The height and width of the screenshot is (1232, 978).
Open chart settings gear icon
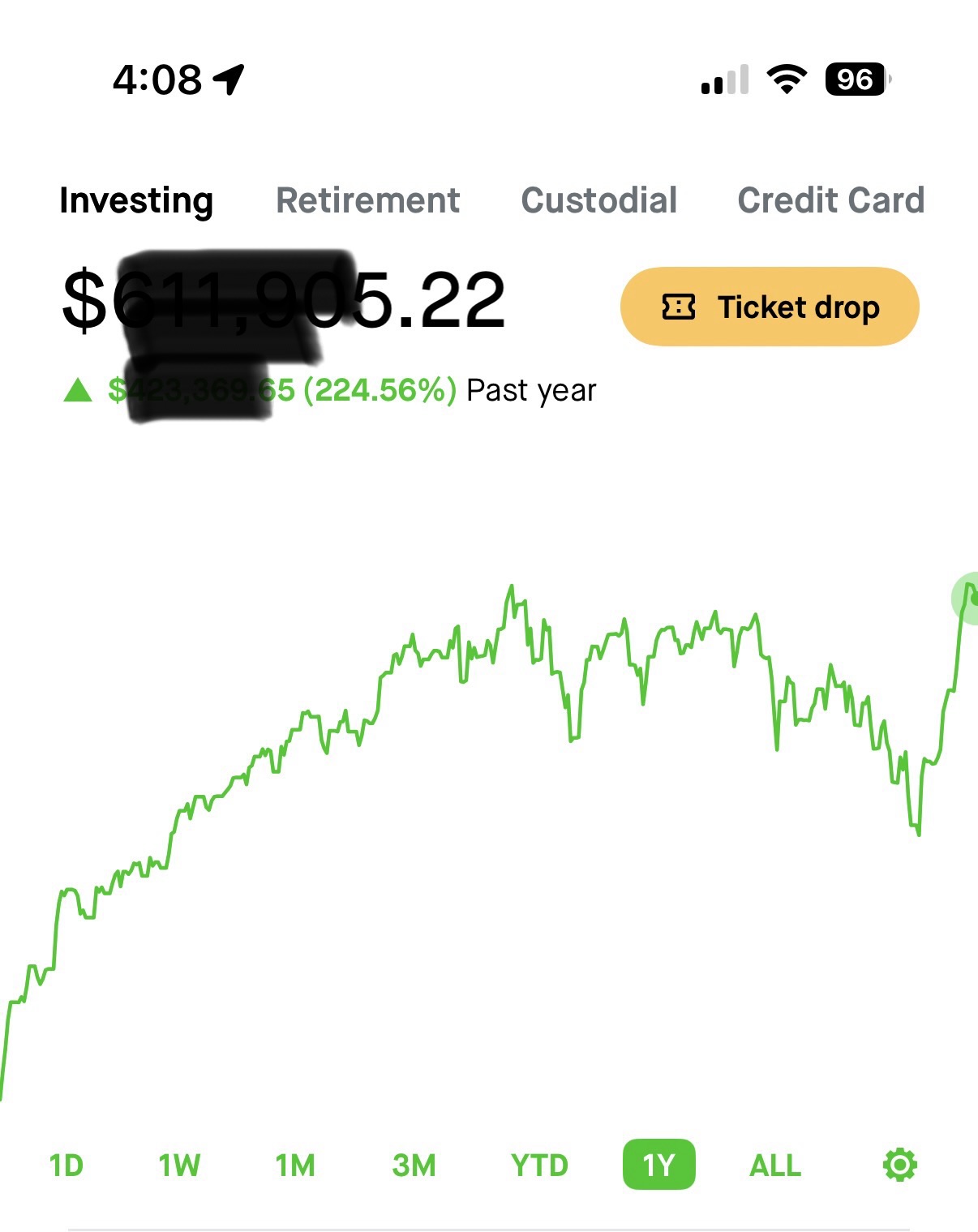(899, 1165)
